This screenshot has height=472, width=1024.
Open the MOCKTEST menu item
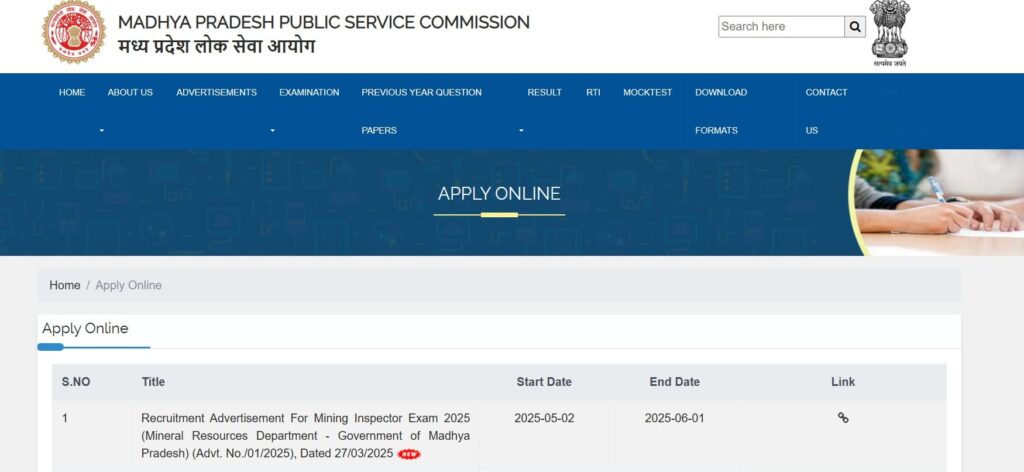pos(647,93)
